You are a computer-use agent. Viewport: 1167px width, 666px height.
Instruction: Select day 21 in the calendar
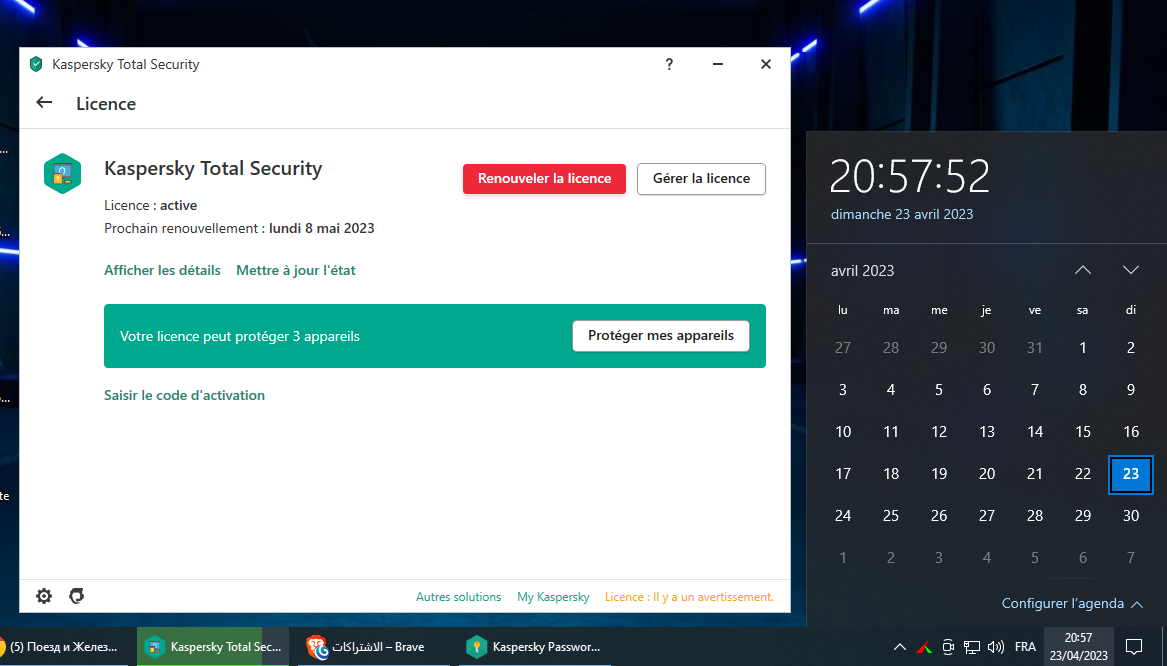[1035, 474]
